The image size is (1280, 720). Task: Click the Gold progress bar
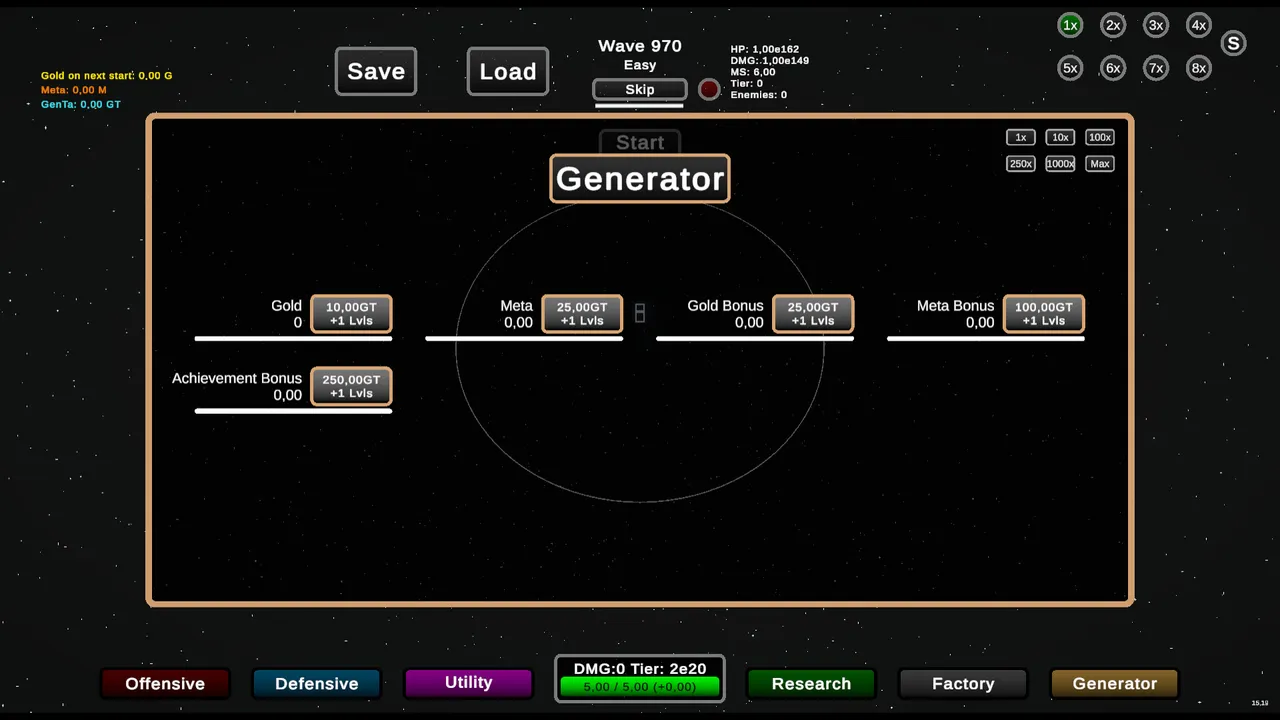293,339
